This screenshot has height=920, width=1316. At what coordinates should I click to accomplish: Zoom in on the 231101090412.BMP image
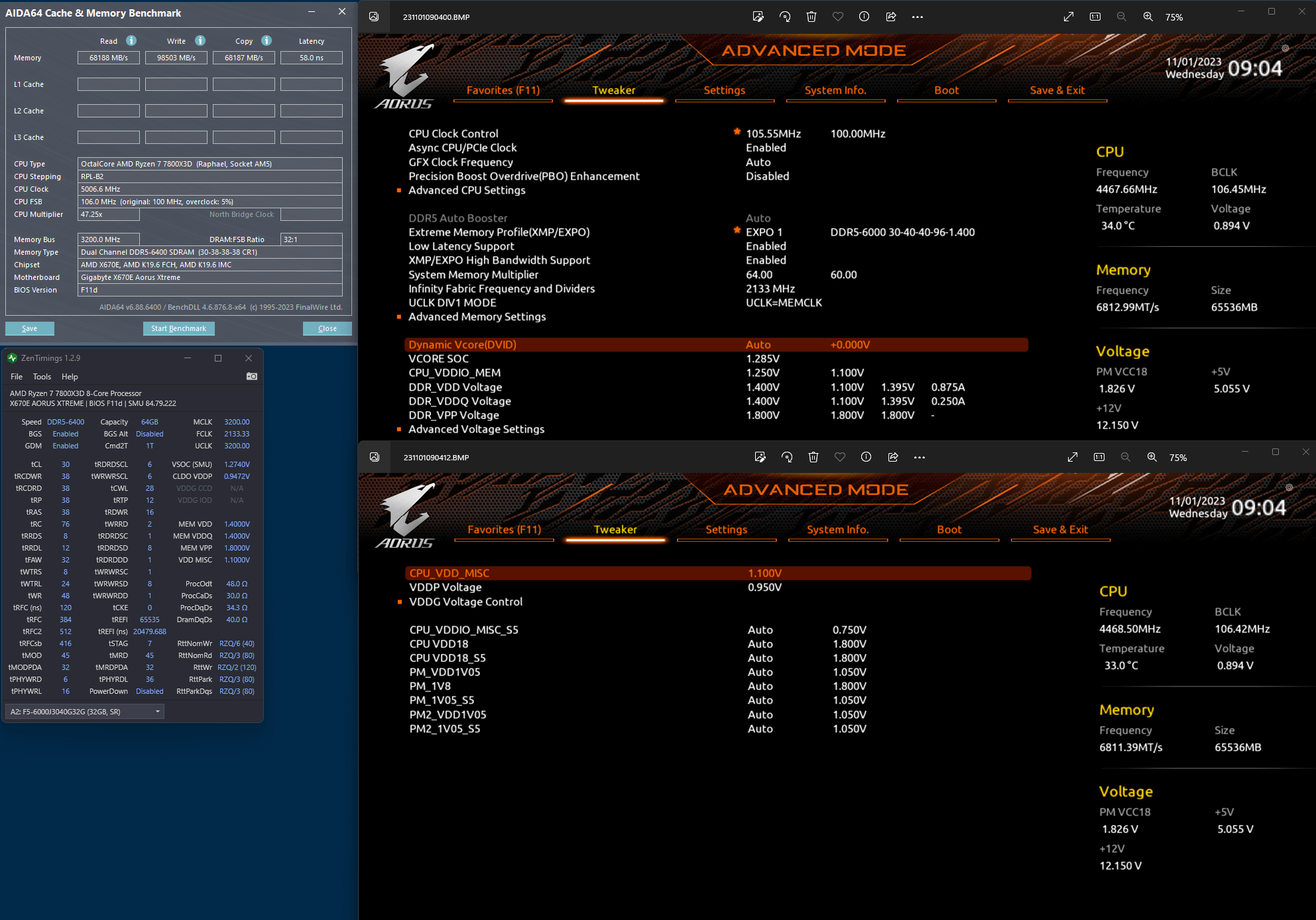pos(1152,457)
